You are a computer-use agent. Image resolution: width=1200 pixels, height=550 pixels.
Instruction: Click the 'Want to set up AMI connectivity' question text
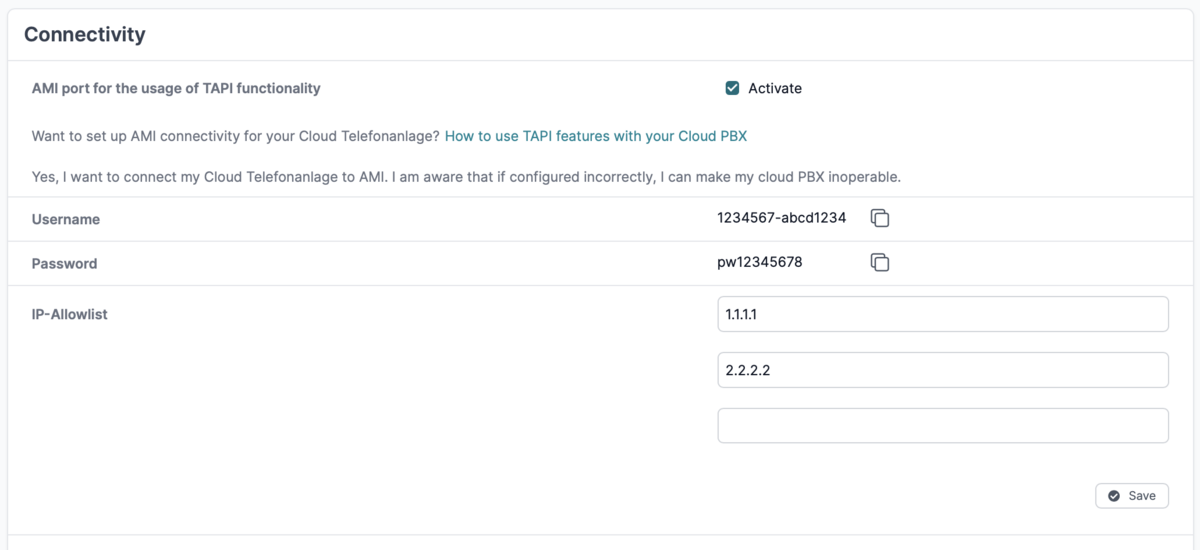[236, 136]
